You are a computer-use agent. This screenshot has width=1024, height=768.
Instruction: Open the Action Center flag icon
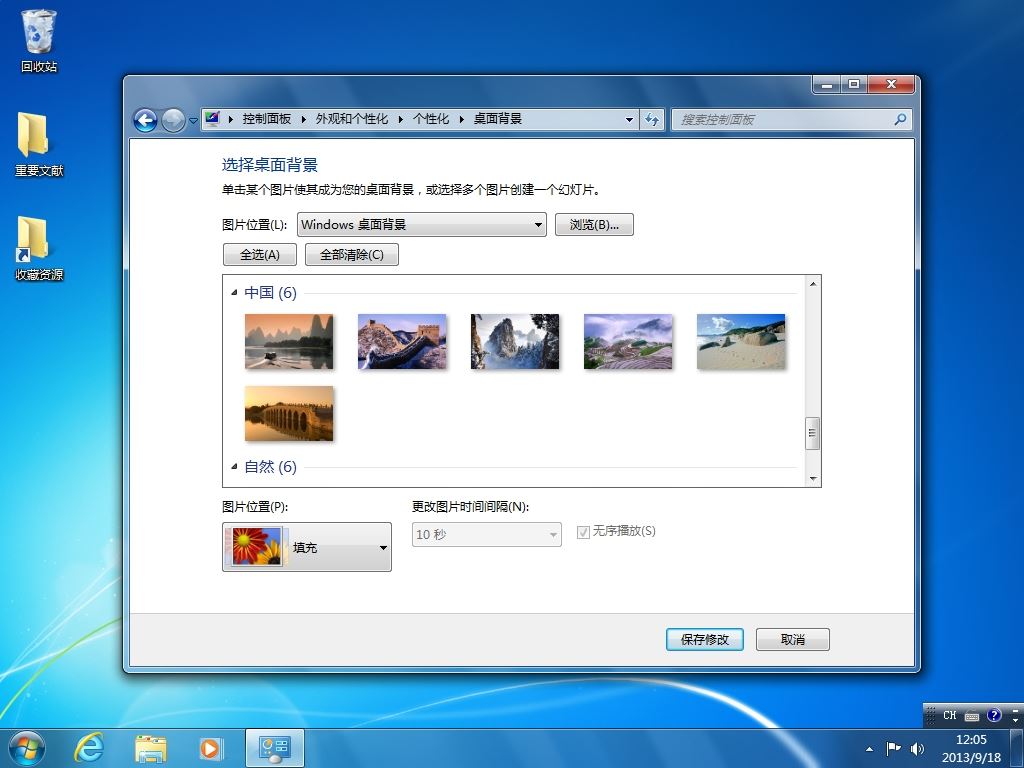[893, 748]
